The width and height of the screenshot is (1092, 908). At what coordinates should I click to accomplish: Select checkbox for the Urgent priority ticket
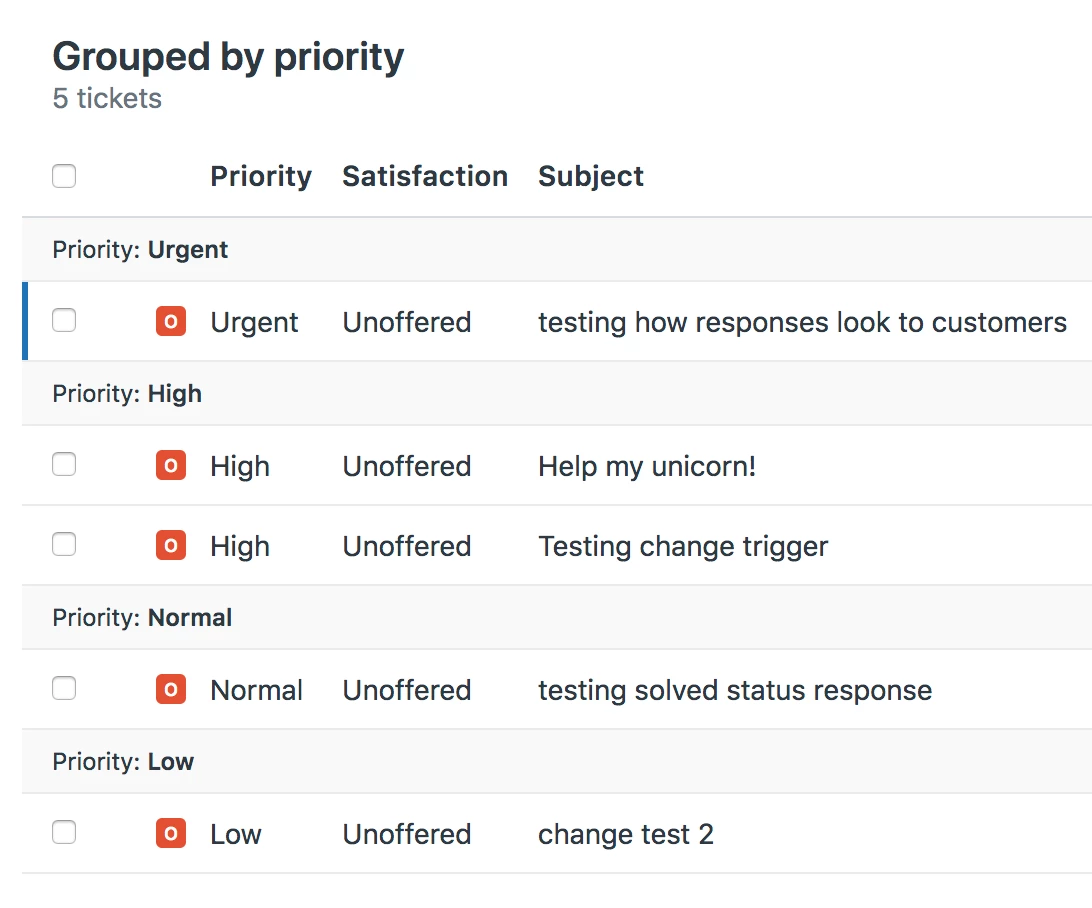[64, 321]
